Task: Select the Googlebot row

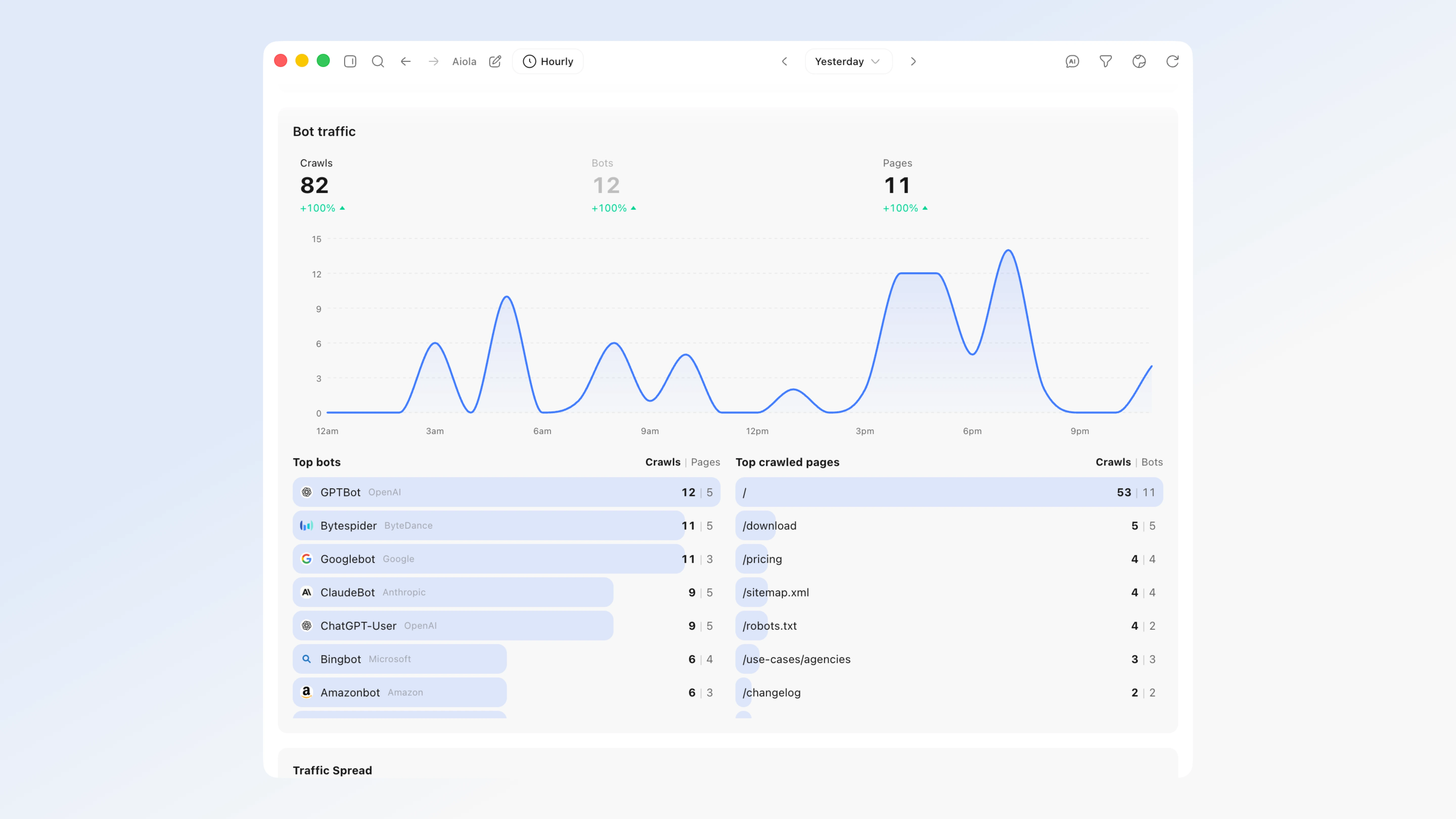Action: (x=506, y=558)
